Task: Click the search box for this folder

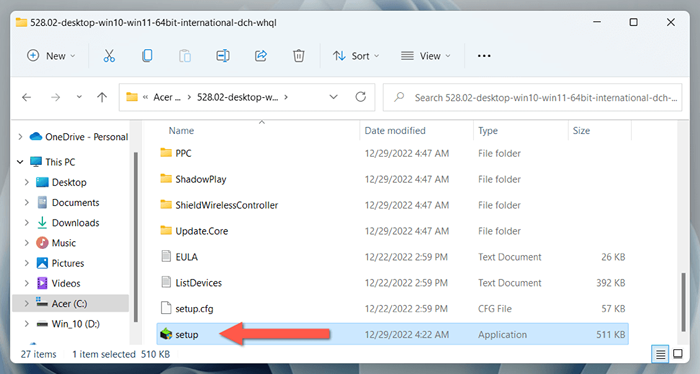Action: pos(533,97)
